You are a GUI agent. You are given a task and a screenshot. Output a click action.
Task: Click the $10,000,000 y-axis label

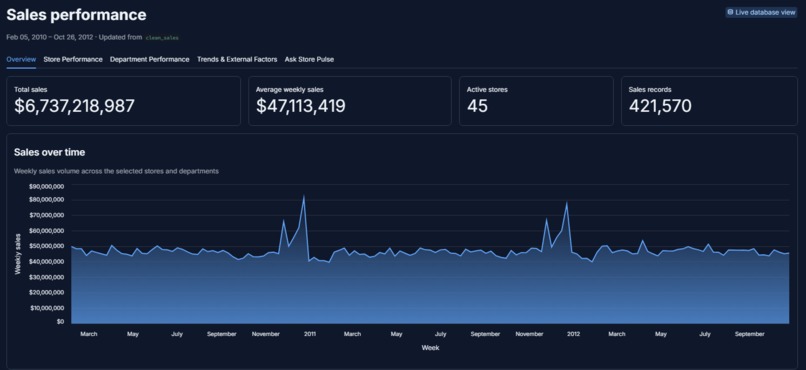click(46, 308)
